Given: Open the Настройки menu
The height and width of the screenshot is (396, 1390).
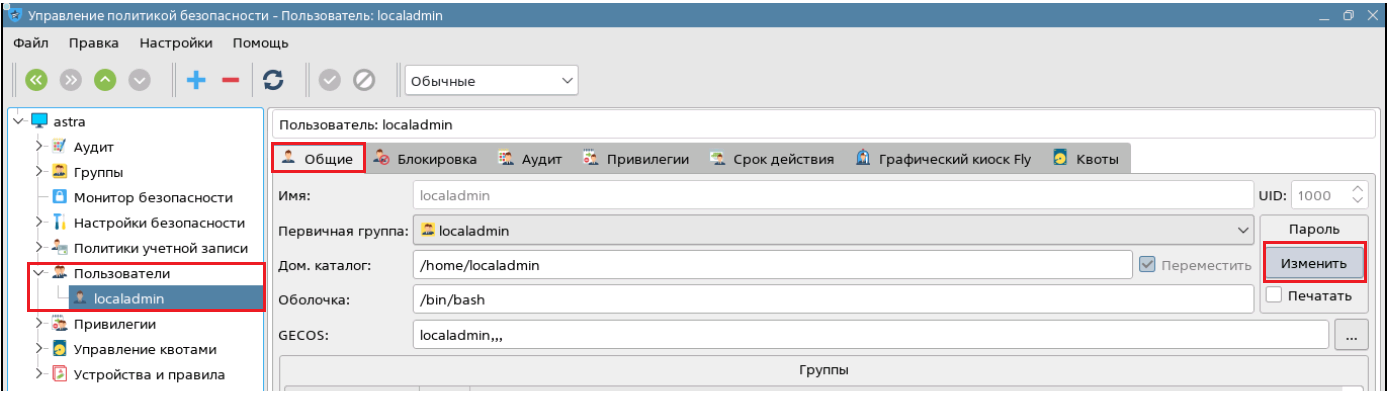Looking at the screenshot, I should coord(176,43).
